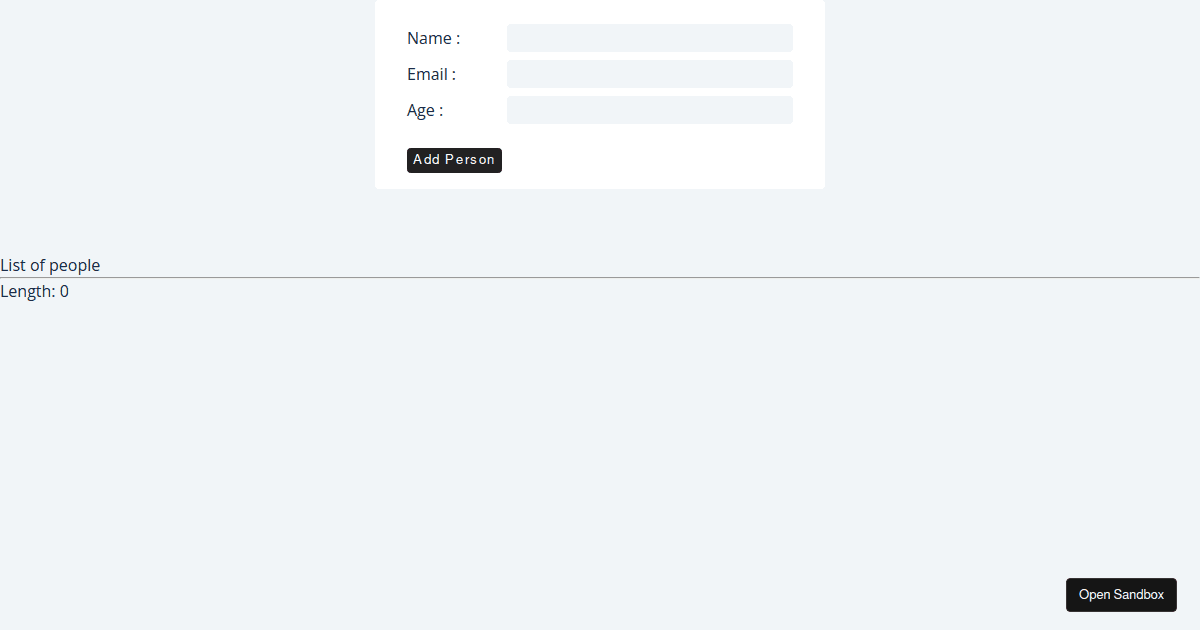Activate the first form text box

[650, 38]
